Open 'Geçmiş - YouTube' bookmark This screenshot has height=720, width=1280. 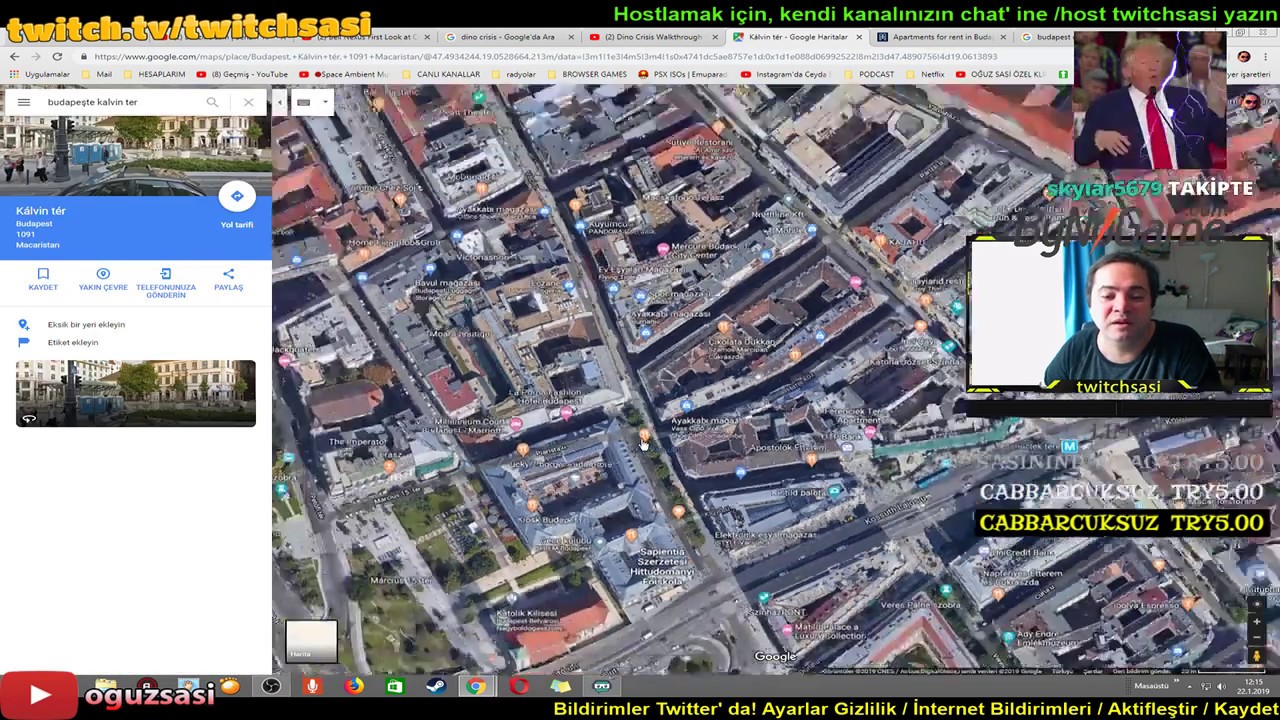[x=243, y=74]
